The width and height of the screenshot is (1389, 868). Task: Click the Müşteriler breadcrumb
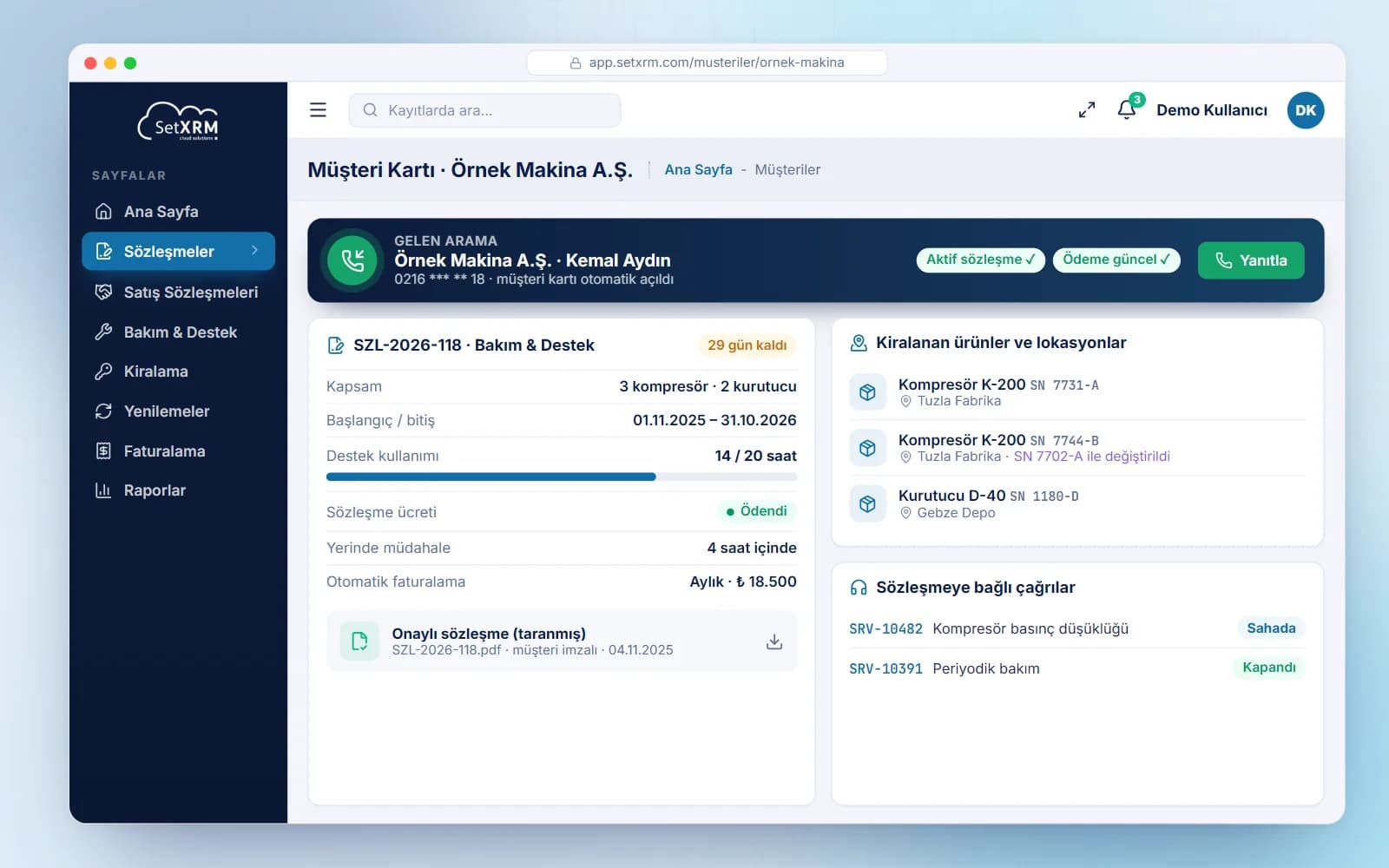pos(787,170)
